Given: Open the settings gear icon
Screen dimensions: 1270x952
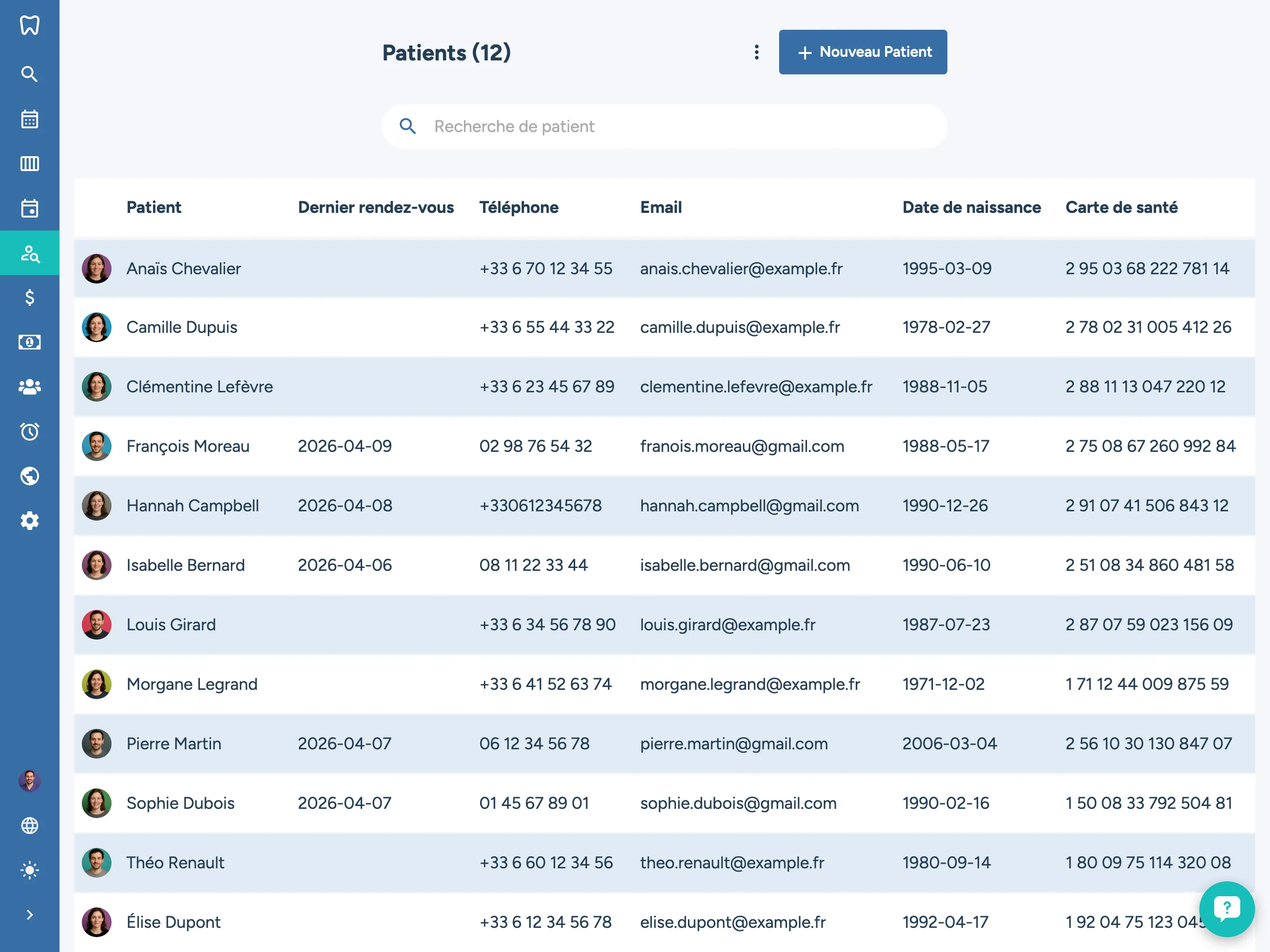Looking at the screenshot, I should [x=29, y=521].
